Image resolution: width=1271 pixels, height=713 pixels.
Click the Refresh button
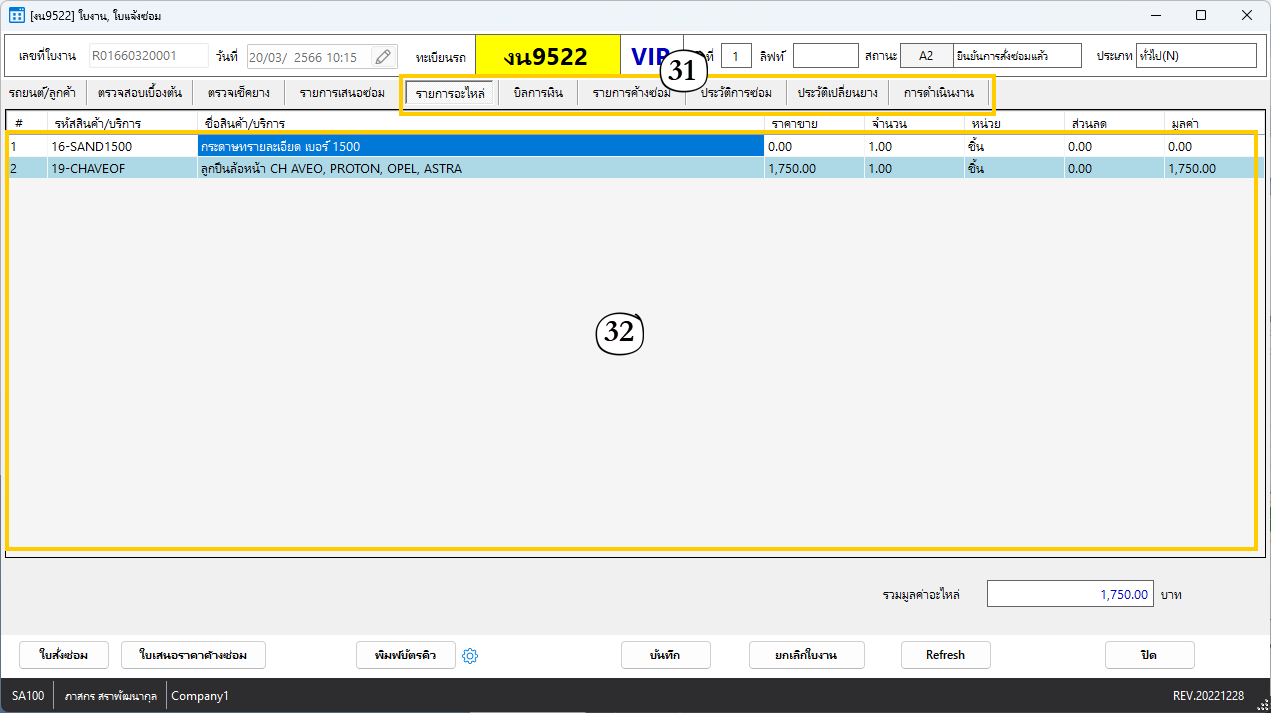945,655
